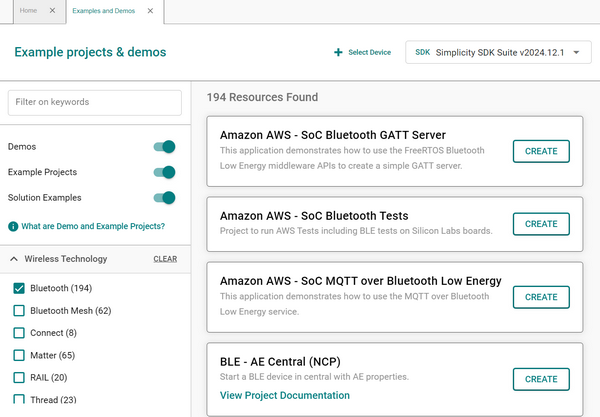Screen dimensions: 600x417
Task: Click the info icon beside the help link
Action: point(13,226)
